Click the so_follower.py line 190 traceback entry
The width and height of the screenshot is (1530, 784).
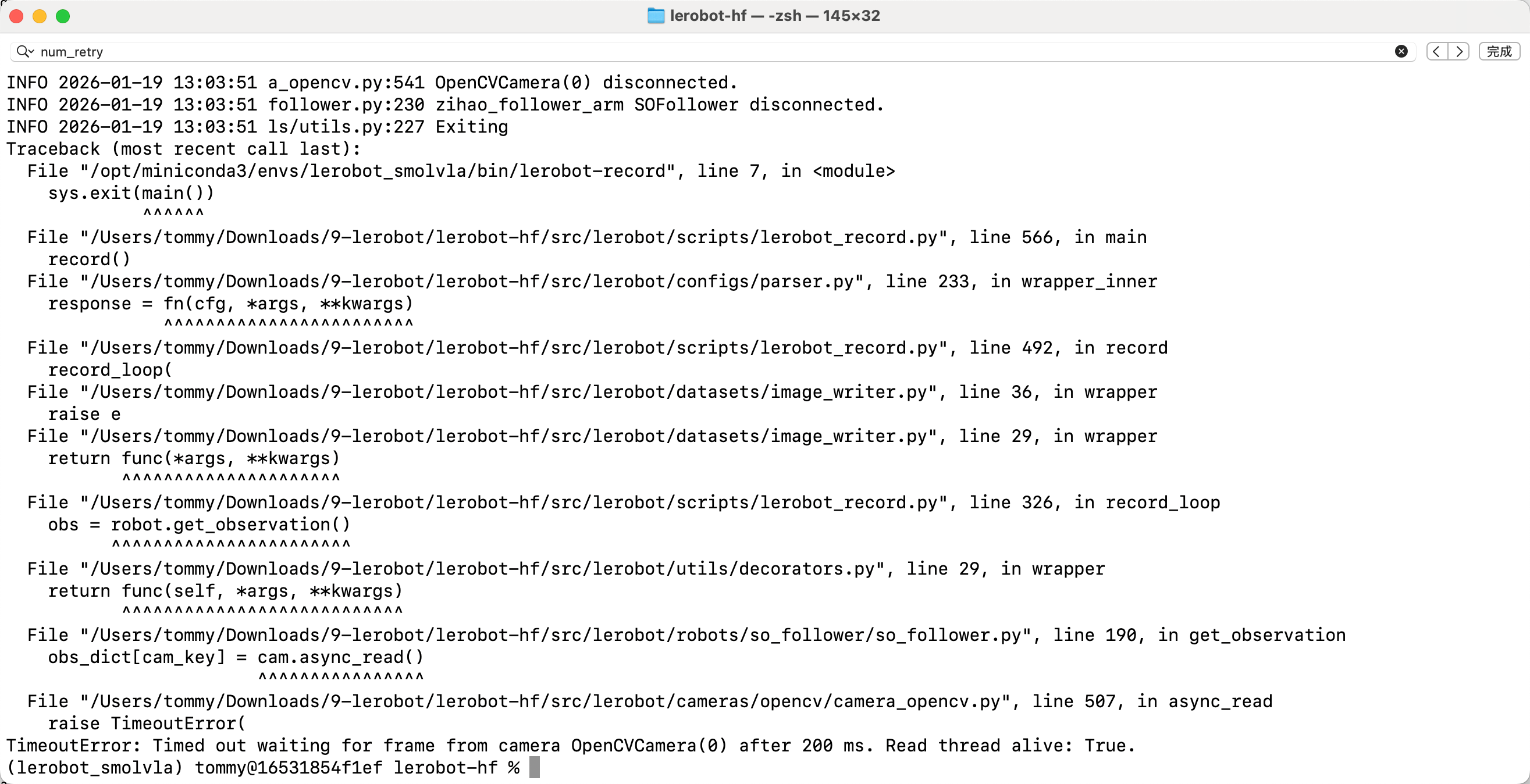pyautogui.click(x=686, y=635)
